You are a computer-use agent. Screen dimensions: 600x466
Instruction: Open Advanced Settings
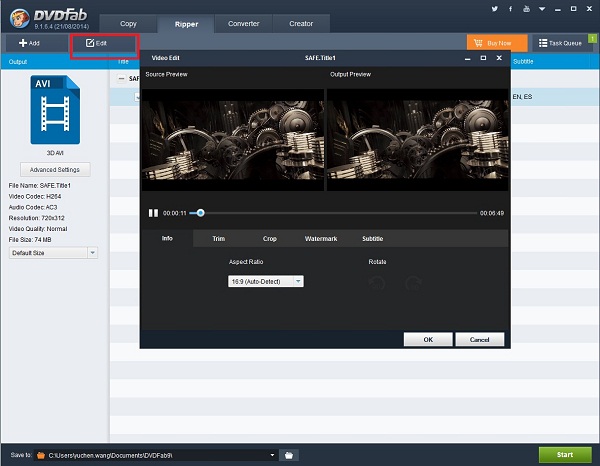(x=55, y=169)
